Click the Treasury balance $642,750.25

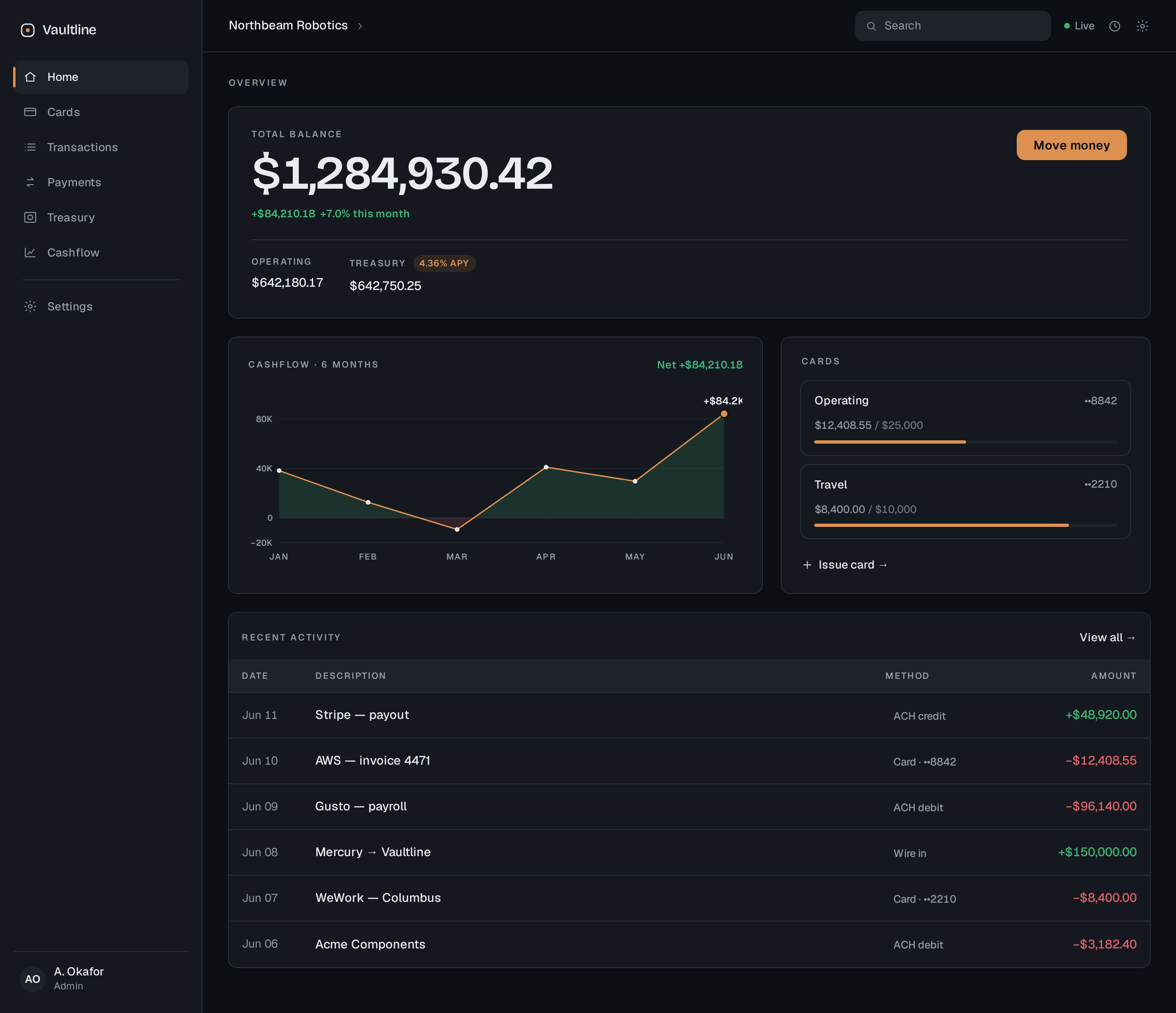385,286
